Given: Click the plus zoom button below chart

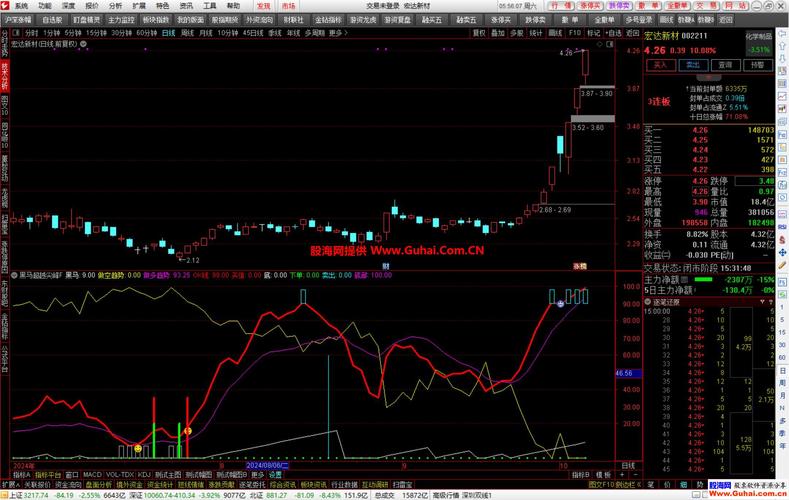Looking at the screenshot, I should click(x=622, y=475).
